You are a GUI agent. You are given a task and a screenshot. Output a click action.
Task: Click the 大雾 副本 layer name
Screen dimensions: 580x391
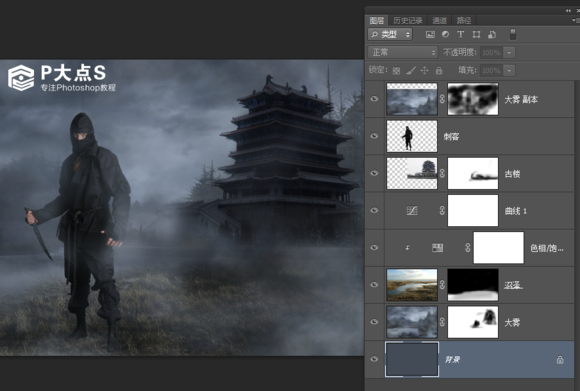[521, 99]
